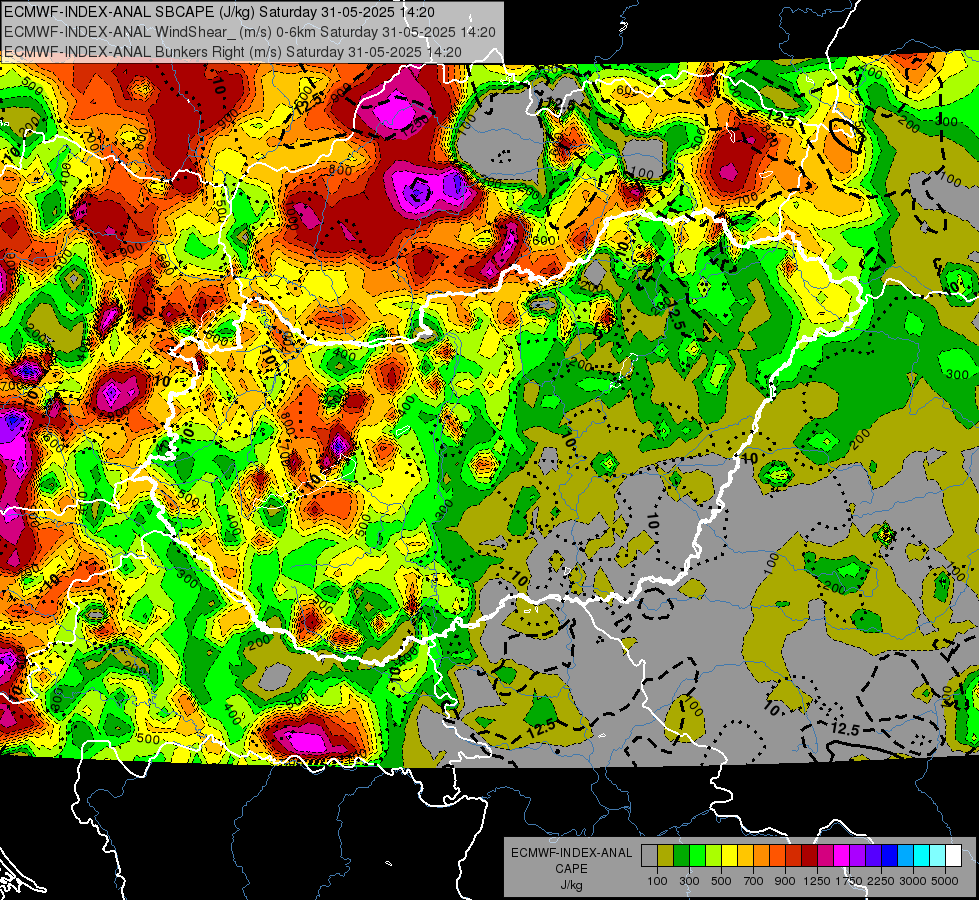Pick the pale cyan legend swatch before 5000
Image resolution: width=979 pixels, height=900 pixels.
pyautogui.click(x=938, y=855)
